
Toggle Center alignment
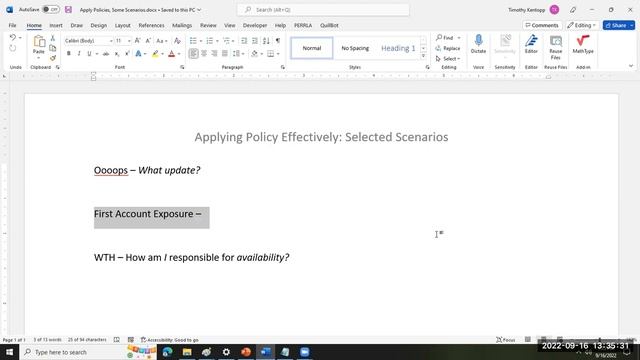204,54
